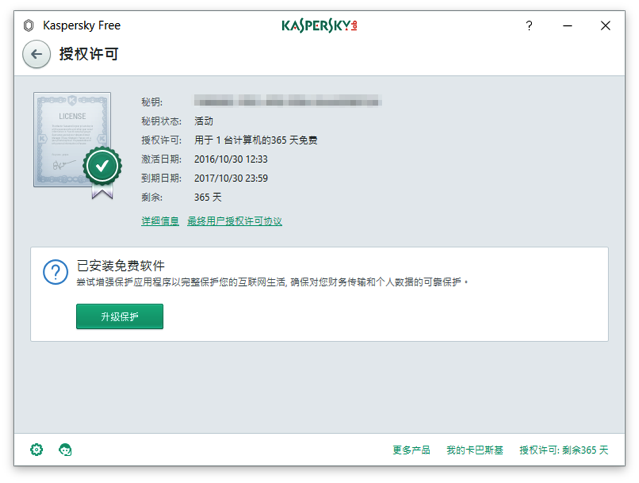Click 授权许可: 剩余365 天 in footer
The width and height of the screenshot is (639, 483).
tap(564, 450)
